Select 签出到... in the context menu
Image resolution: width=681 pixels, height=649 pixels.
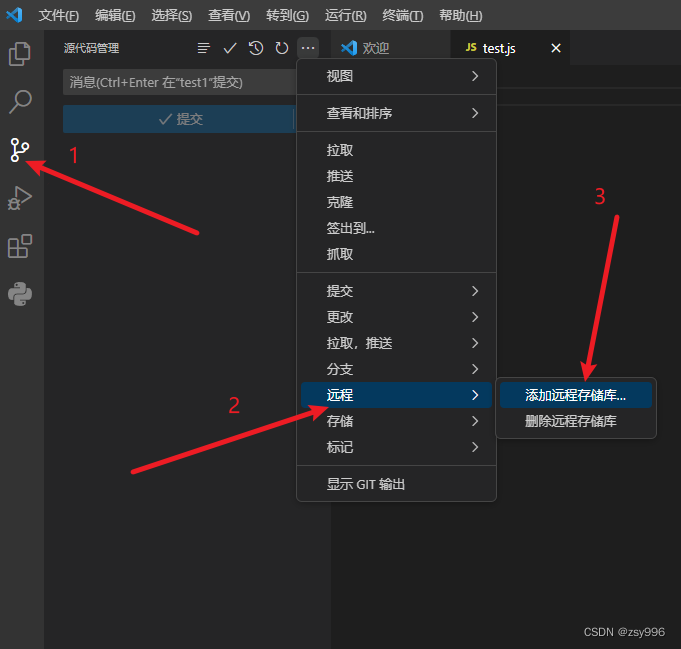(396, 228)
